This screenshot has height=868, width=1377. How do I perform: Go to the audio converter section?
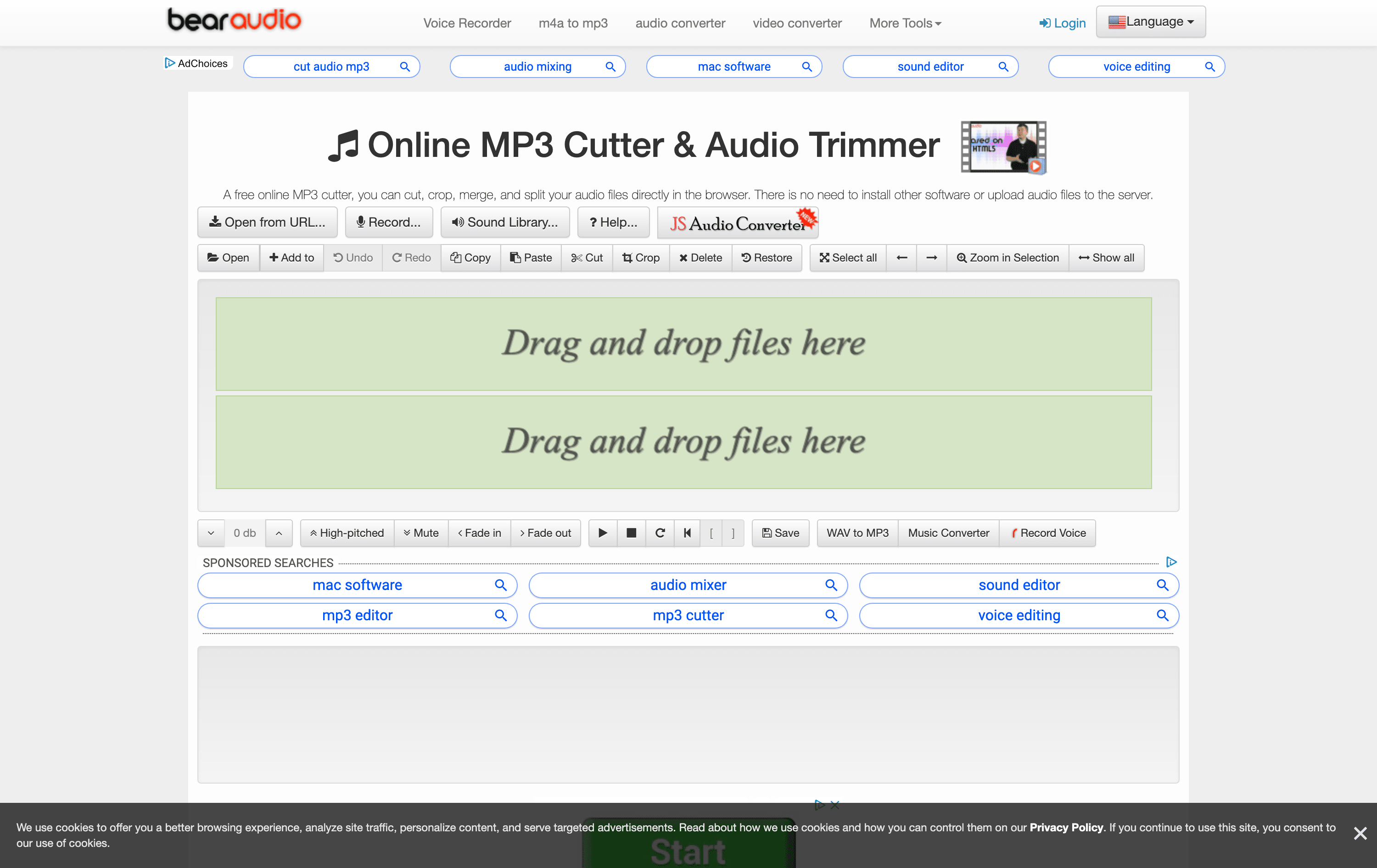click(680, 23)
